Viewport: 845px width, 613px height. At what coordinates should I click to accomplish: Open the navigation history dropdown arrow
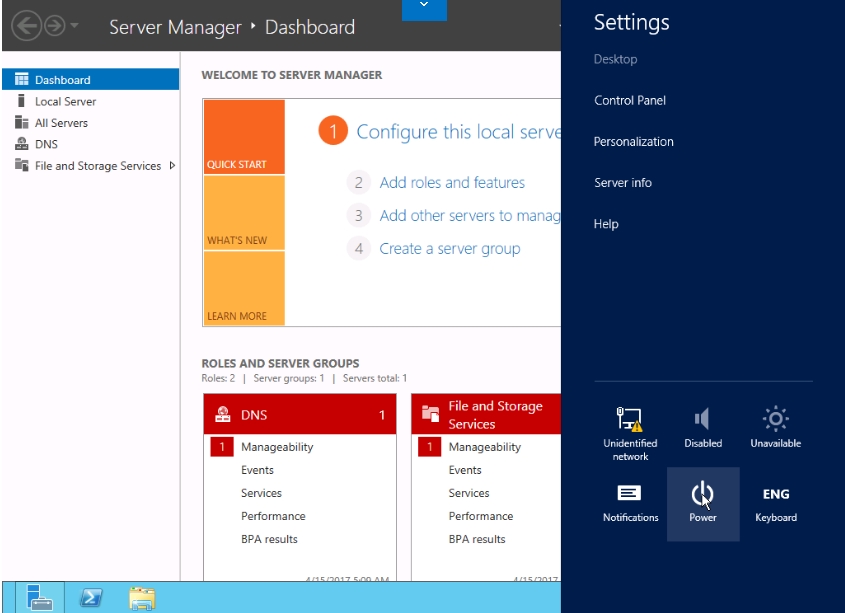[x=74, y=25]
